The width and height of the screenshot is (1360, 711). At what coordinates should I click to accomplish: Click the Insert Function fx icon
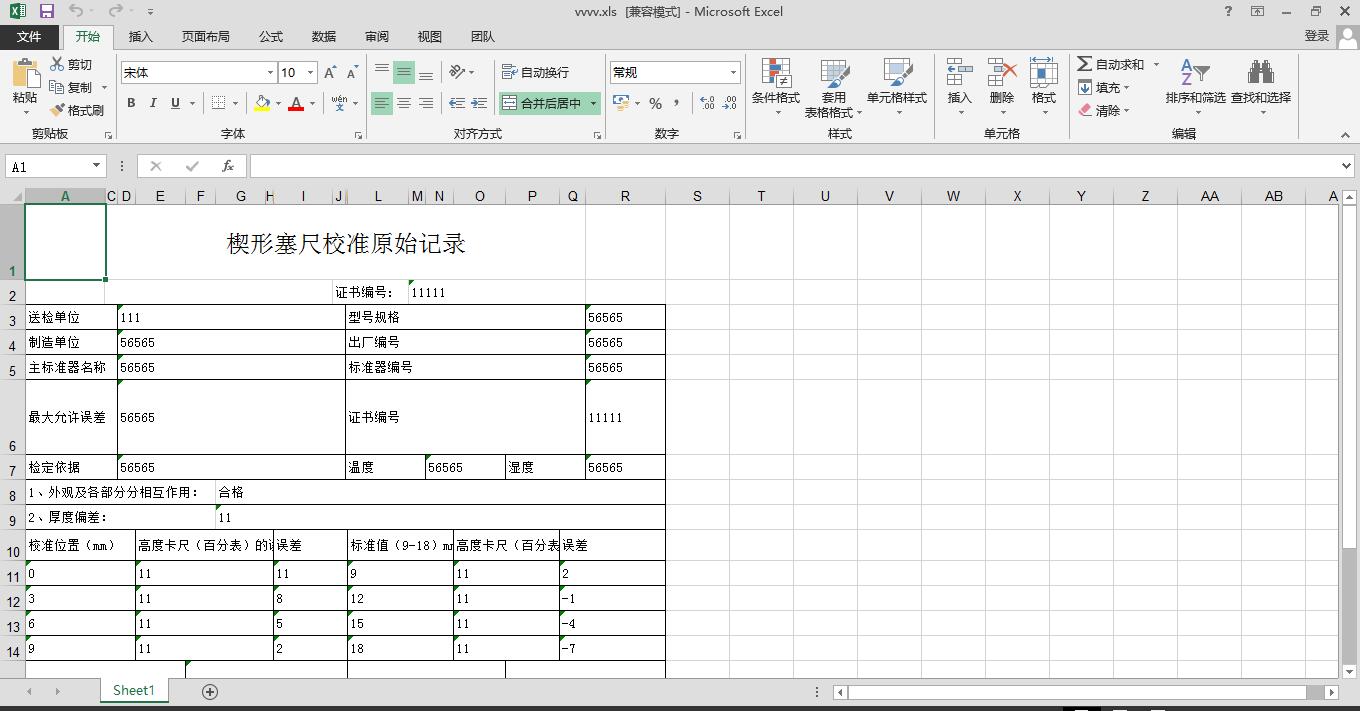coord(228,166)
